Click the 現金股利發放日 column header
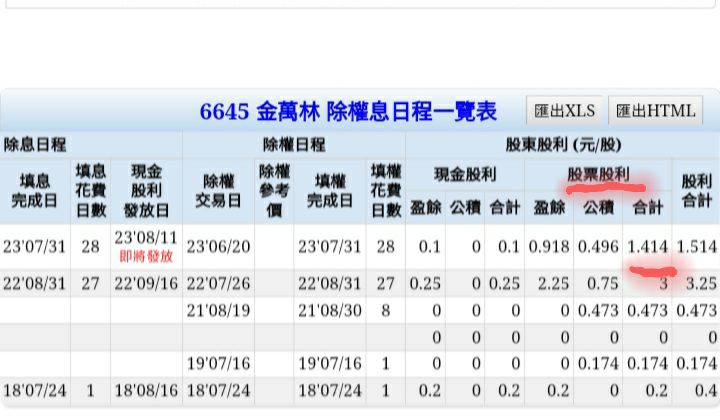Image resolution: width=720 pixels, height=420 pixels. [x=146, y=191]
